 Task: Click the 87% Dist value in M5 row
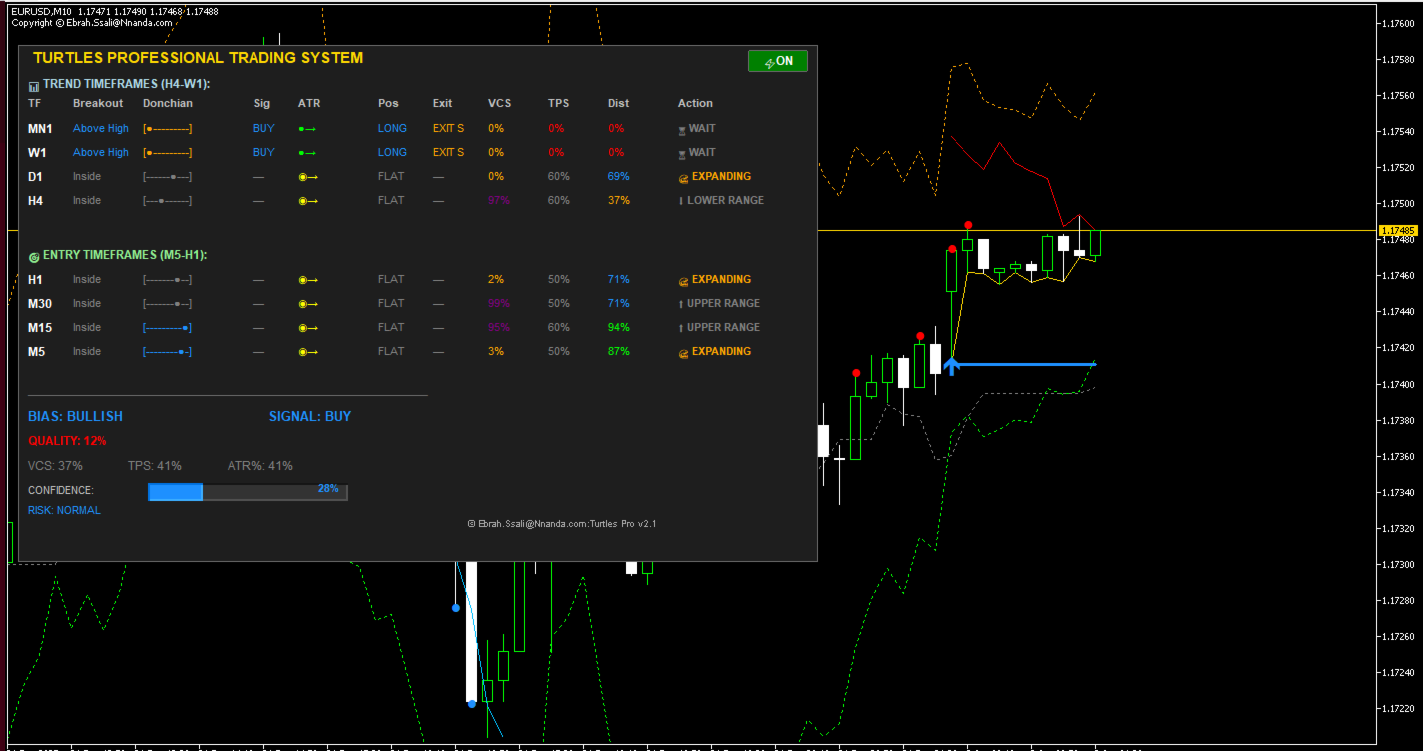click(618, 351)
